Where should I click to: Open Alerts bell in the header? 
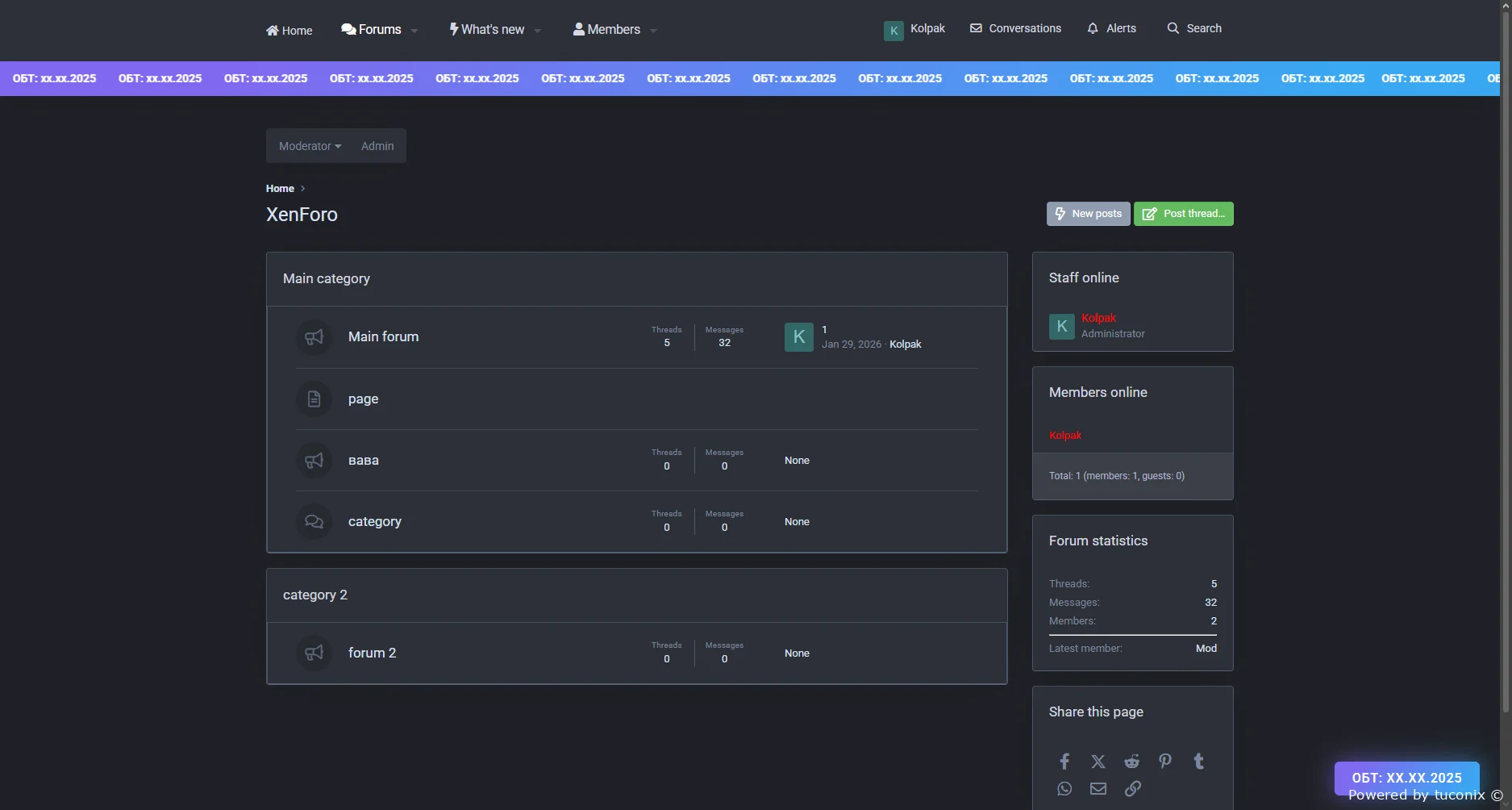pos(1111,28)
